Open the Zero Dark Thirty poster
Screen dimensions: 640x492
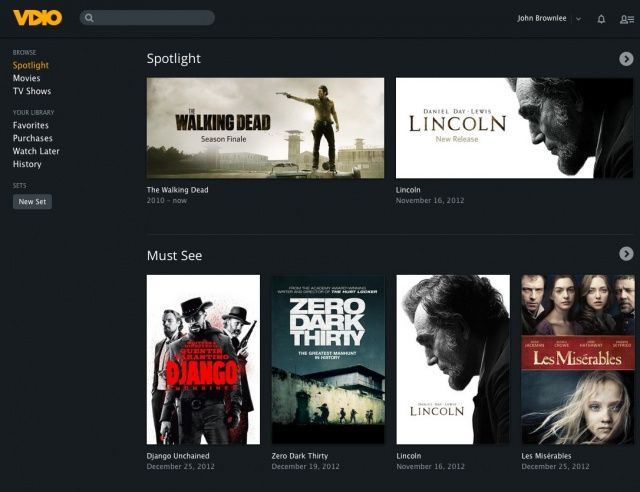click(328, 359)
